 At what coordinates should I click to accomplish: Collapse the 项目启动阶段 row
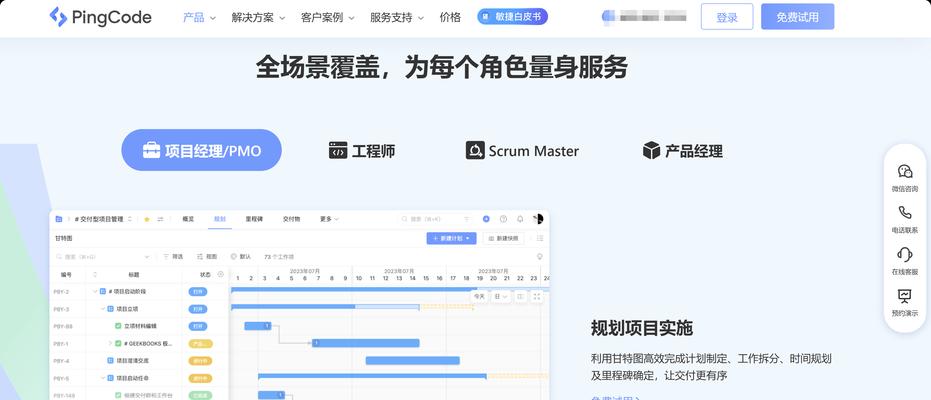pos(95,291)
